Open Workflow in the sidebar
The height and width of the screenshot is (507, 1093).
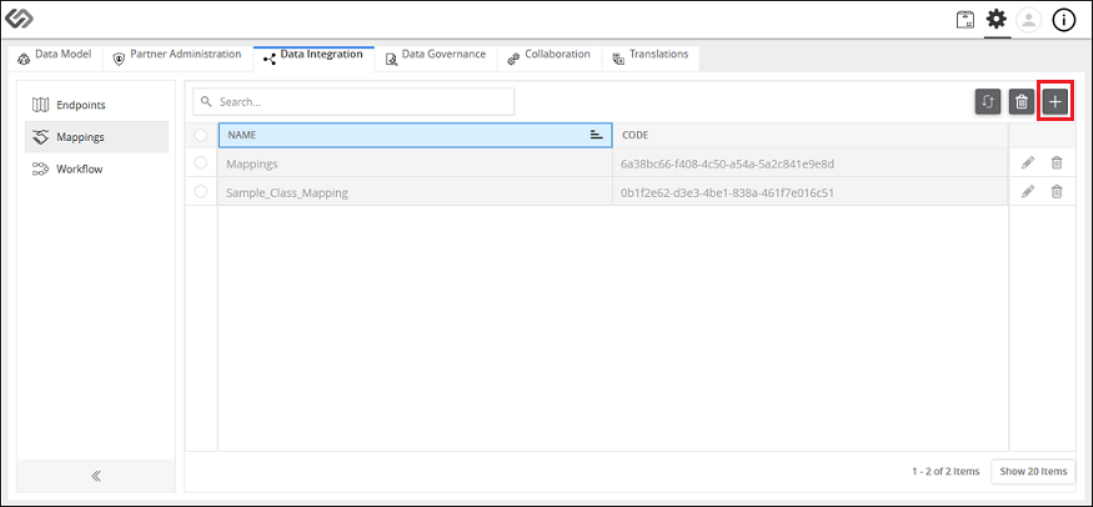97,169
